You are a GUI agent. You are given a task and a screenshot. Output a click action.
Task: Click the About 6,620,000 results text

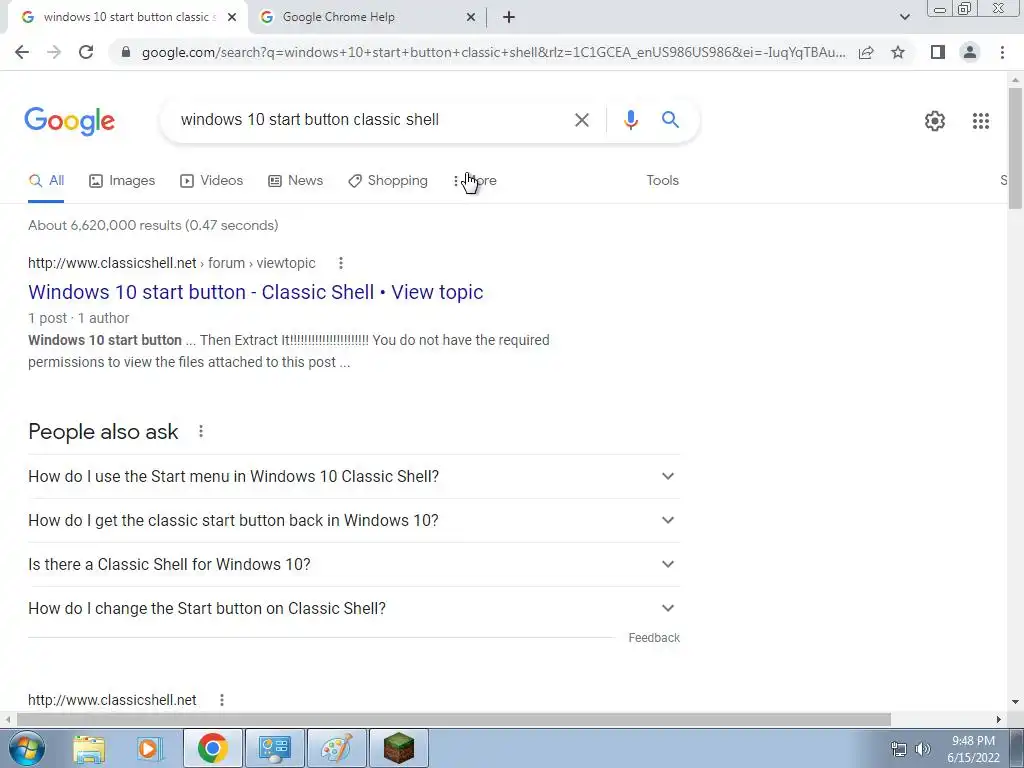(x=153, y=225)
